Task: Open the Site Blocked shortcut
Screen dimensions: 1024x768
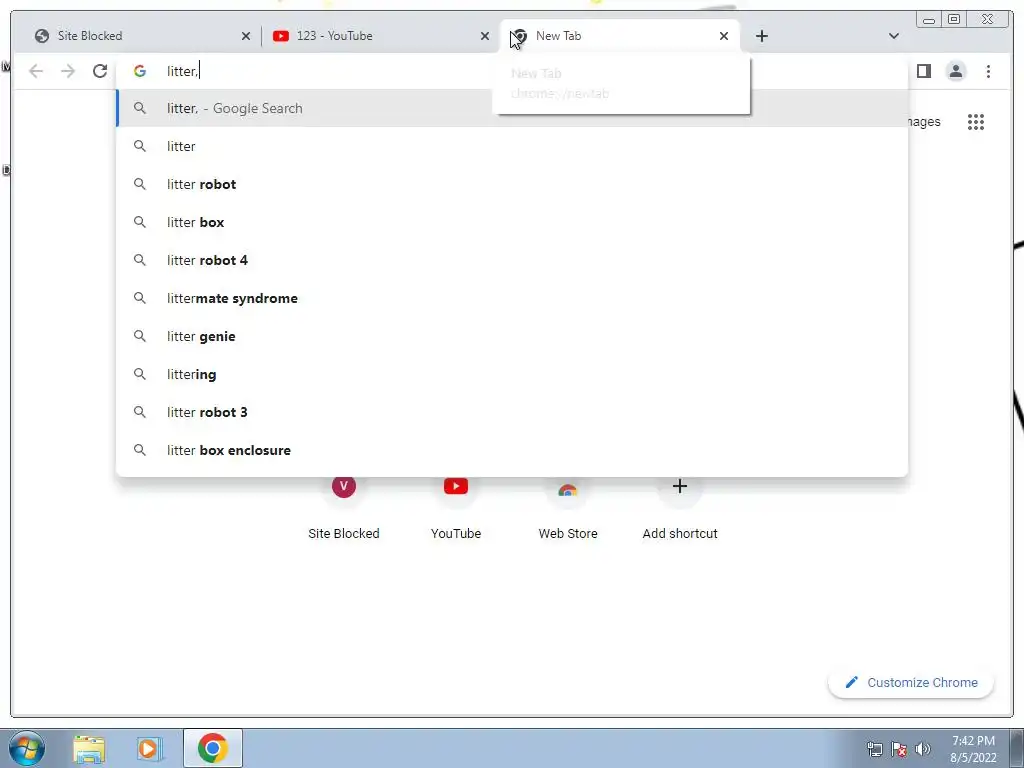Action: coord(344,508)
